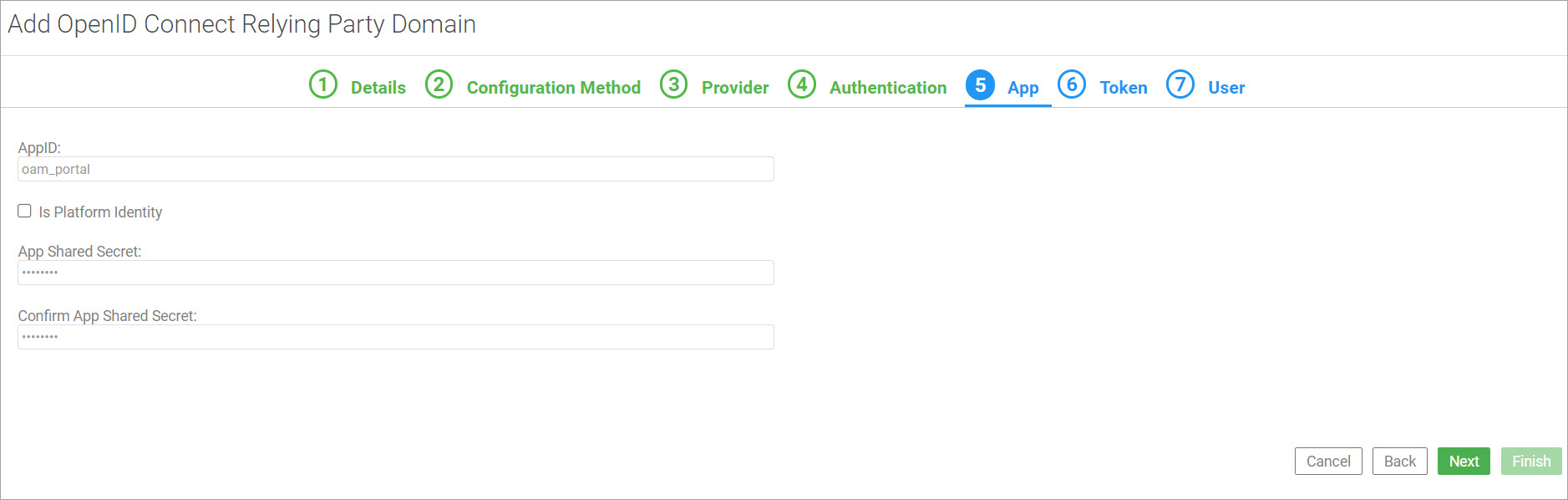The width and height of the screenshot is (1568, 500).
Task: Click the step 4 circle icon
Action: [802, 84]
